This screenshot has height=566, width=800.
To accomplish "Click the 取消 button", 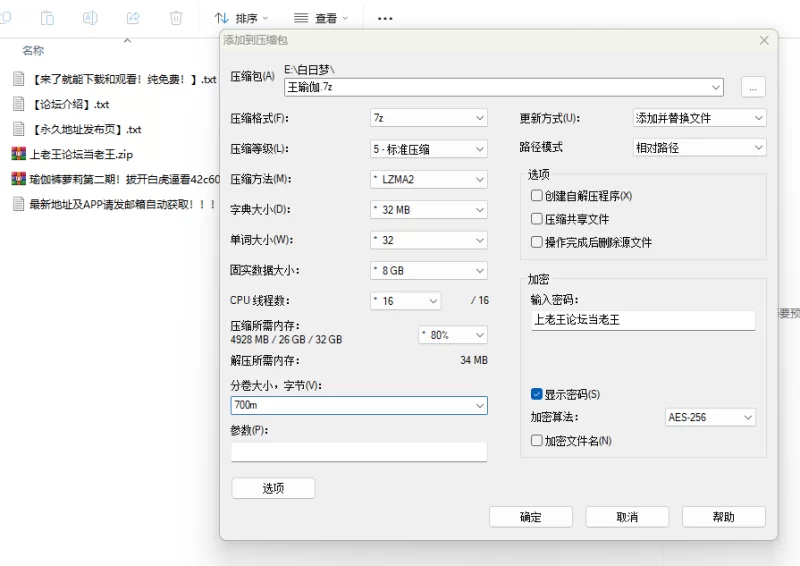I will point(627,517).
